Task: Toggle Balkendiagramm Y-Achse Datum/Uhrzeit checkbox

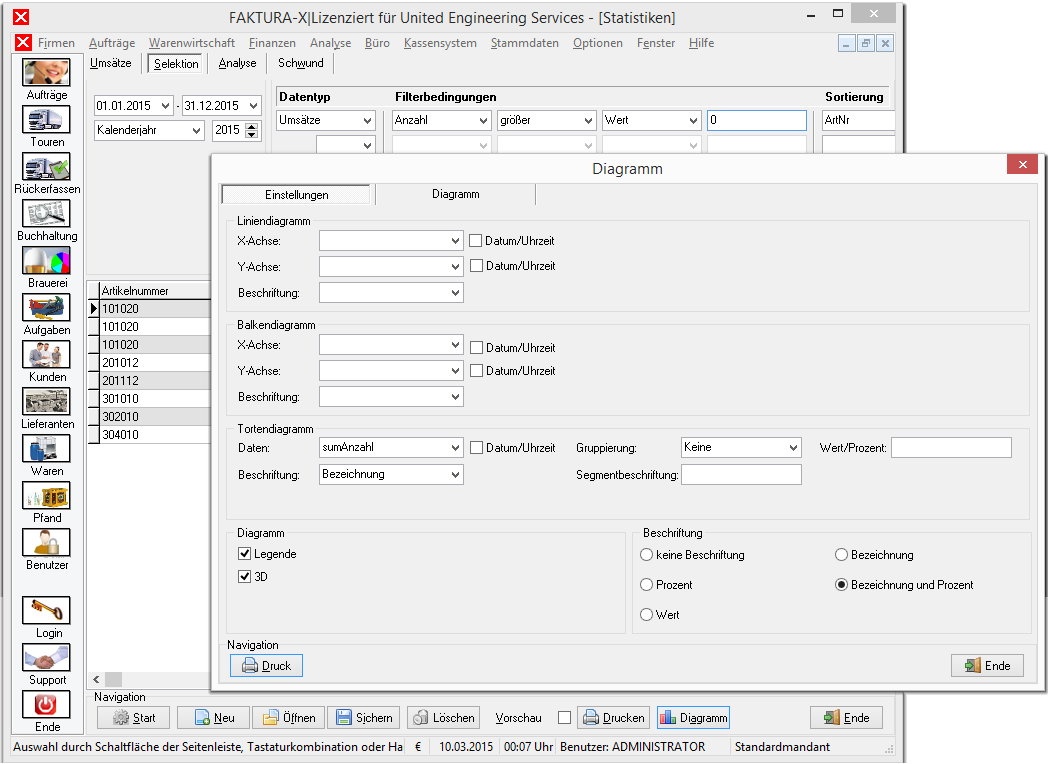Action: [x=477, y=370]
